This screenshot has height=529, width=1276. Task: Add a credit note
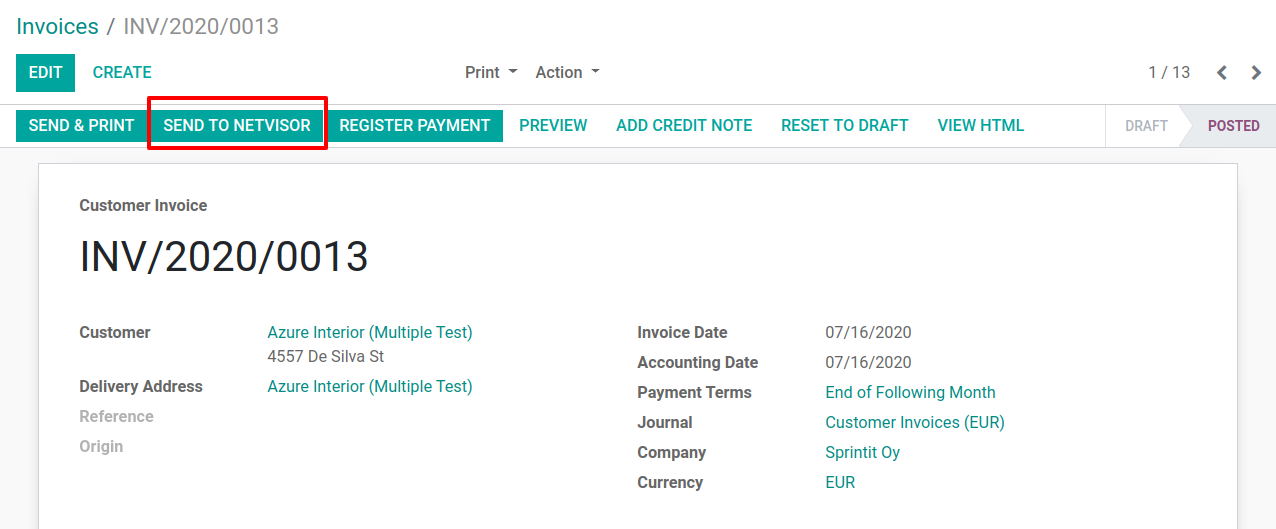[684, 125]
